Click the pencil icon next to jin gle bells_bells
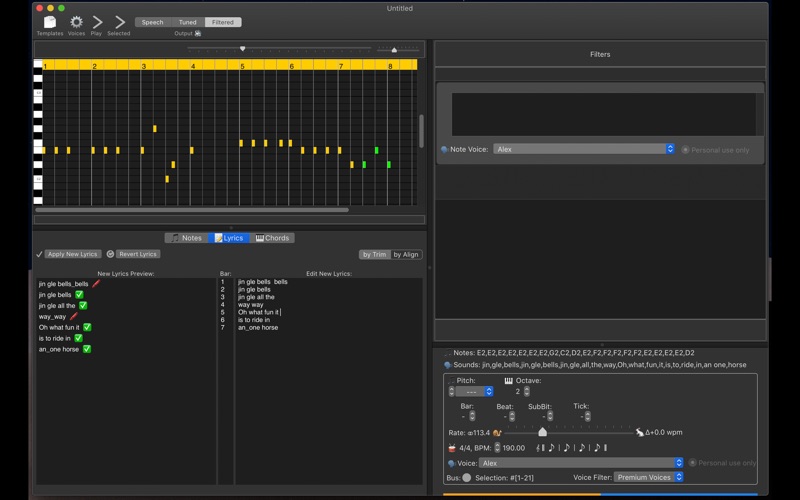The height and width of the screenshot is (500, 800). pyautogui.click(x=96, y=283)
